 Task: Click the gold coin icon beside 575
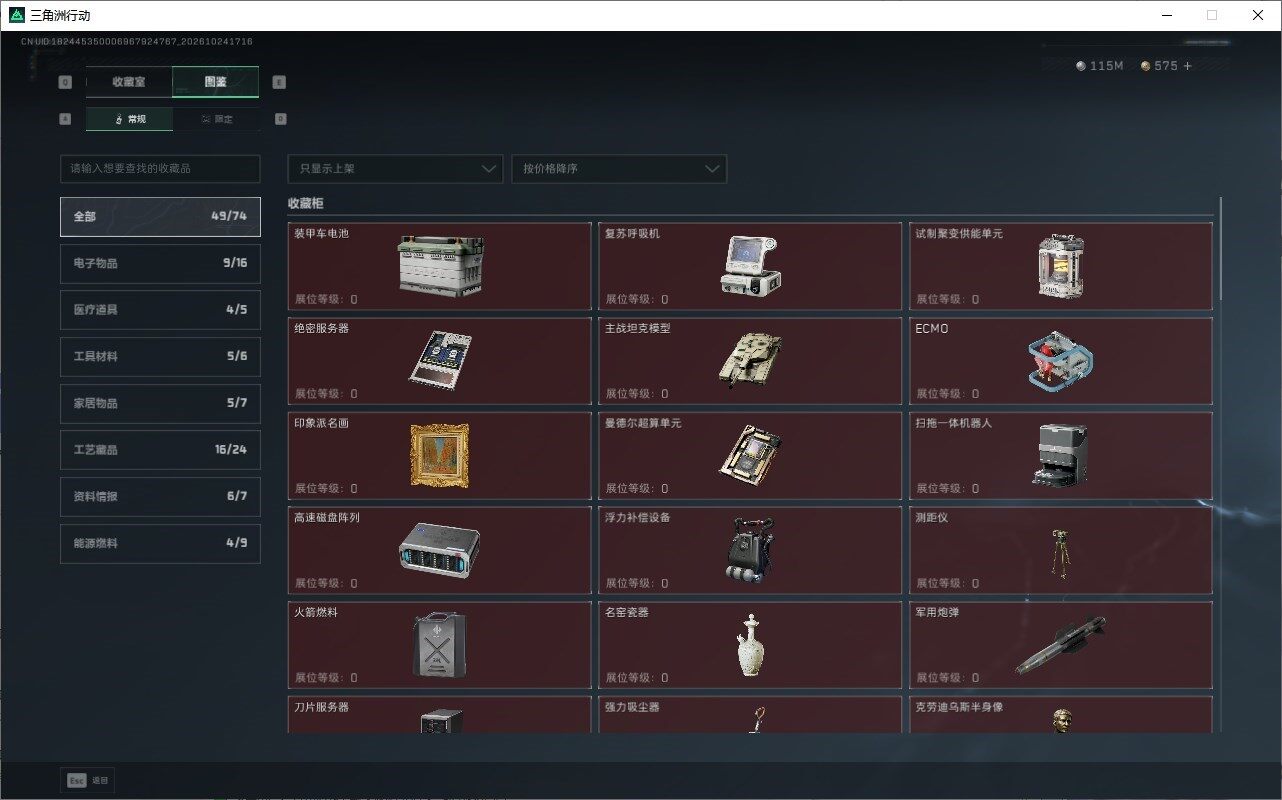click(x=1146, y=66)
